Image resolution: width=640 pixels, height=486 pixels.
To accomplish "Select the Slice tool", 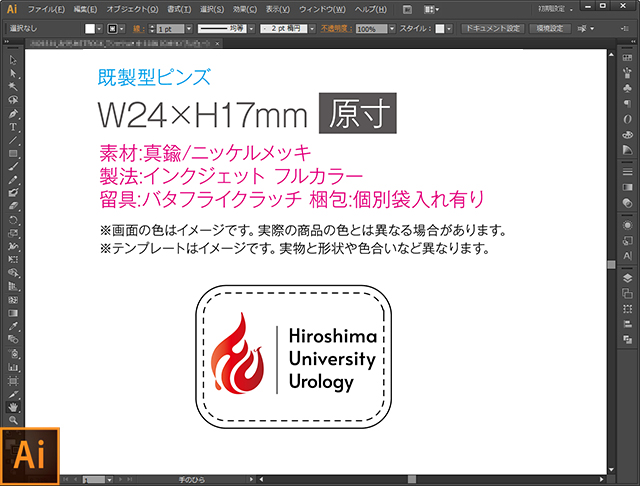I will pos(13,395).
